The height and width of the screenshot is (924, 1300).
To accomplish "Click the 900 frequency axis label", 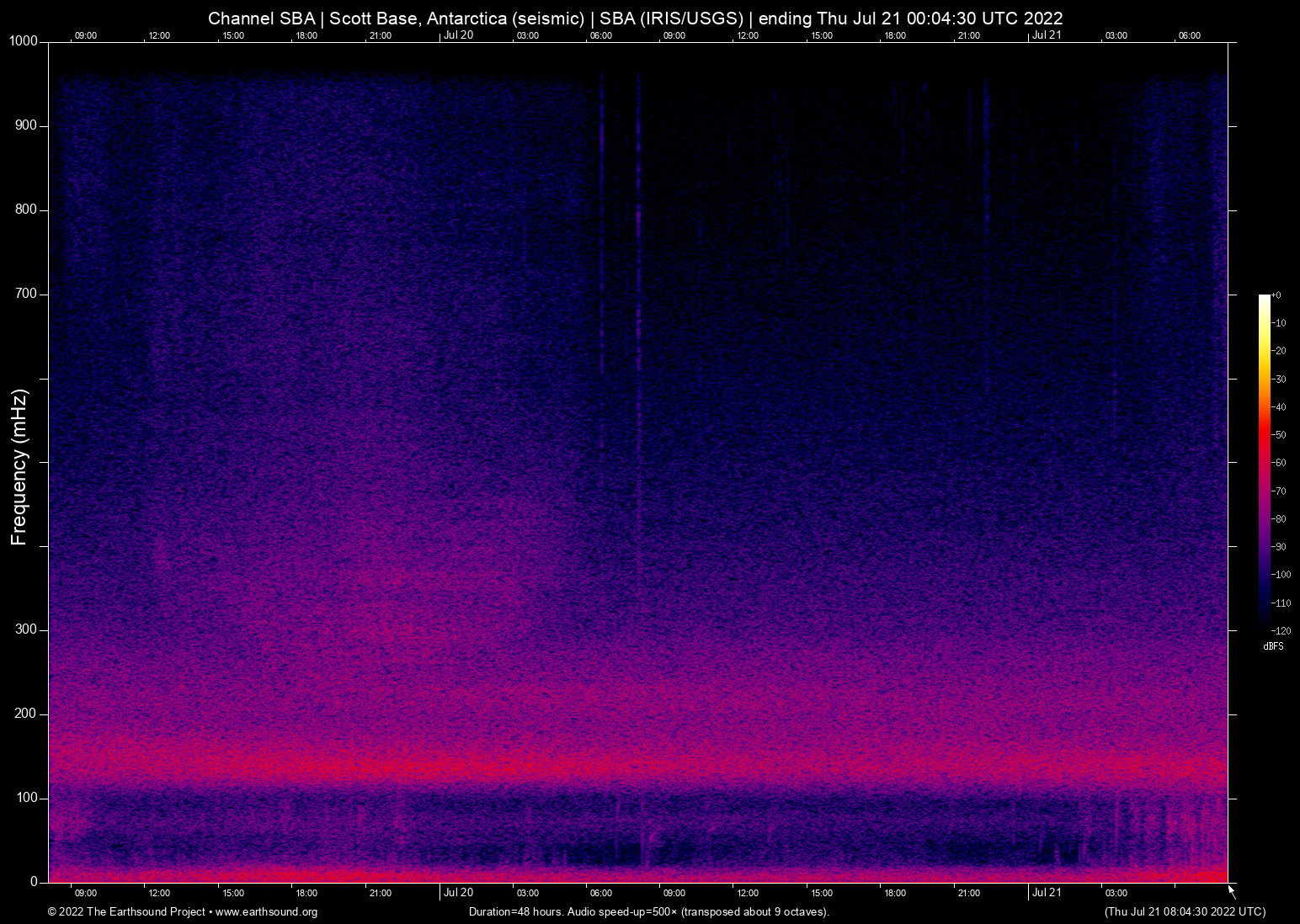I will (x=26, y=125).
